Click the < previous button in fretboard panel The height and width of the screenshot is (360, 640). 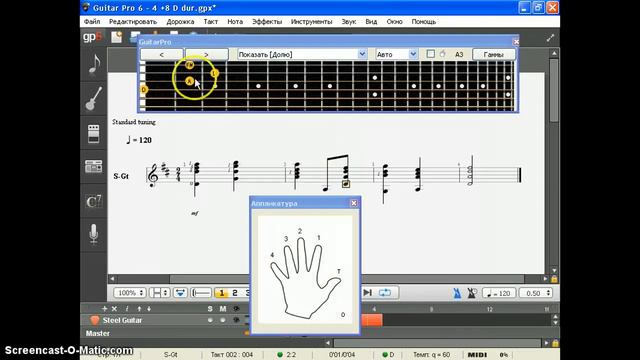point(162,54)
